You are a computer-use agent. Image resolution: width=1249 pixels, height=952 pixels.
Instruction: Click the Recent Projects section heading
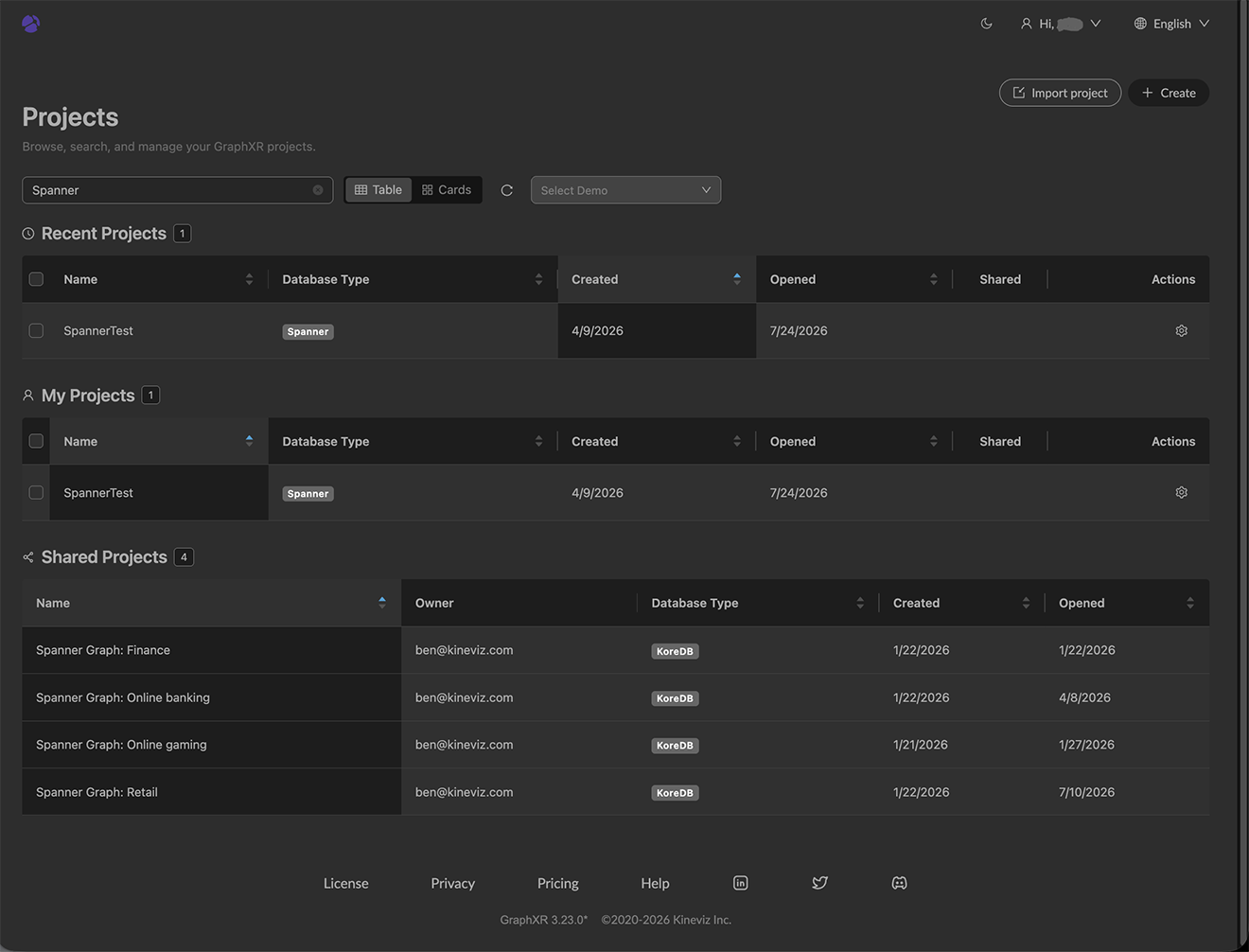[x=104, y=234]
